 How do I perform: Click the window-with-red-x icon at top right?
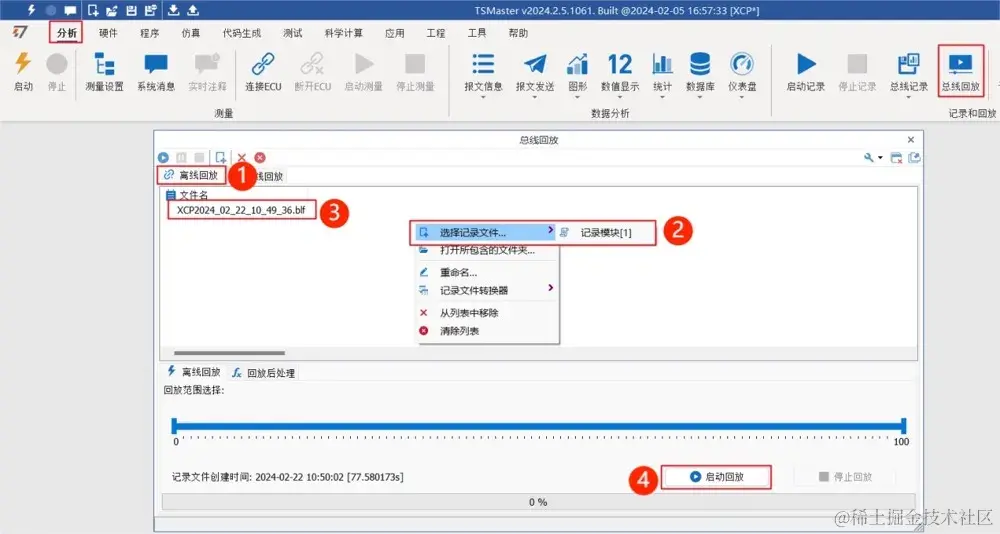[x=896, y=158]
